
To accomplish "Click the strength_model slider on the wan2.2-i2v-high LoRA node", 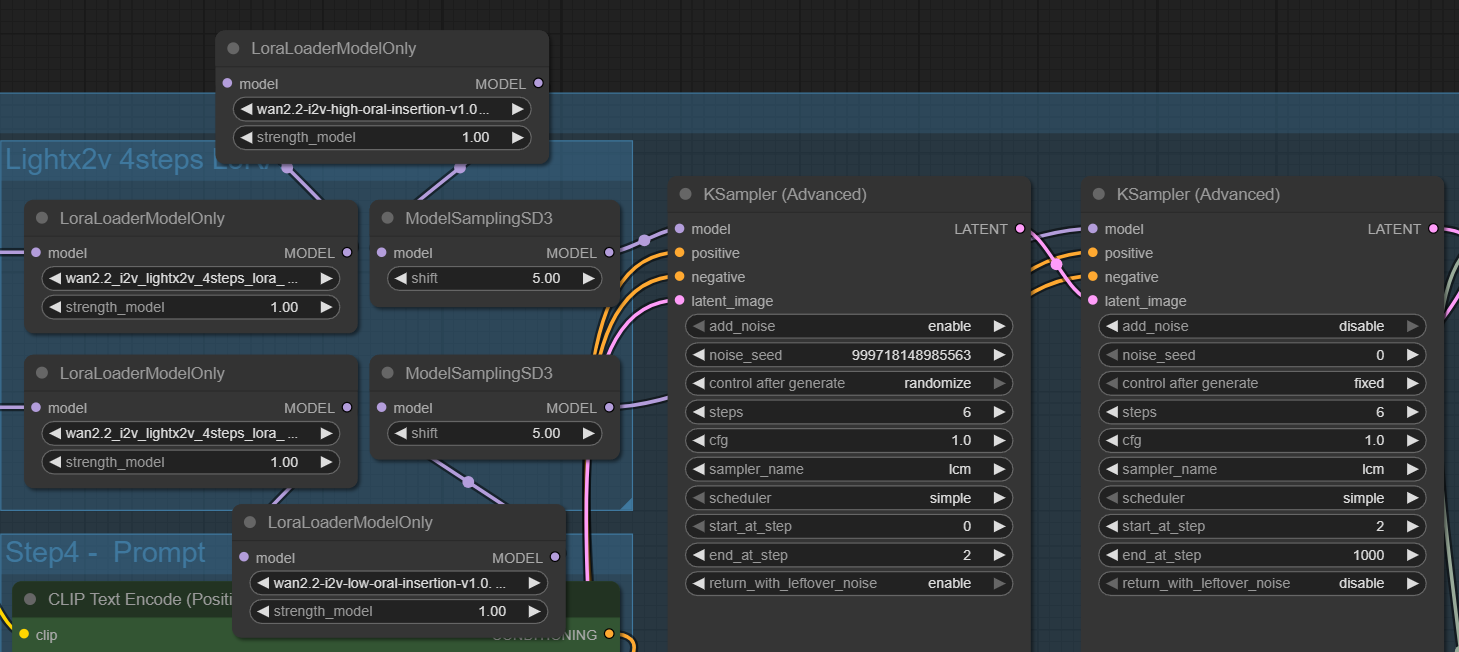I will (x=382, y=137).
